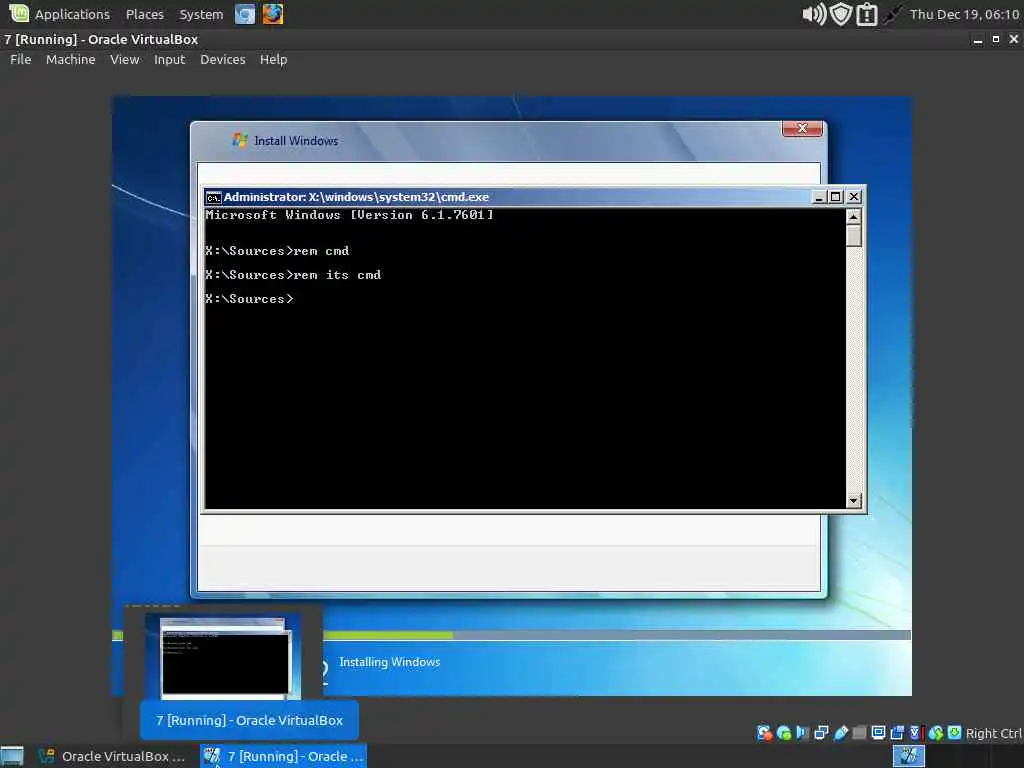Click the shared folders status icon

(x=859, y=733)
